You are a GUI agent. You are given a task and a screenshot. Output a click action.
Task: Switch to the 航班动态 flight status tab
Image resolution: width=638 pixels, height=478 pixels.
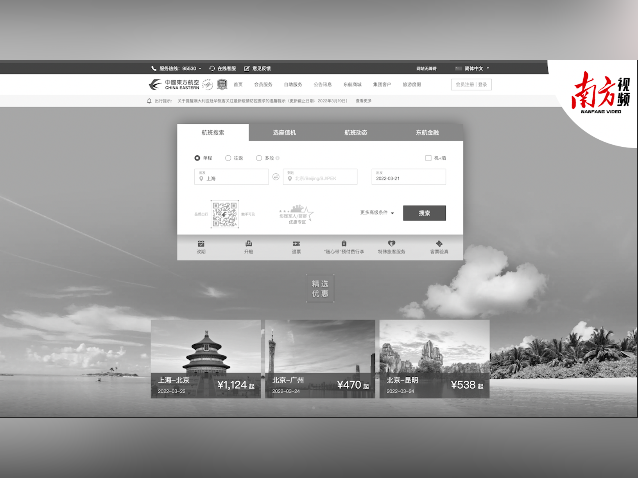click(356, 132)
